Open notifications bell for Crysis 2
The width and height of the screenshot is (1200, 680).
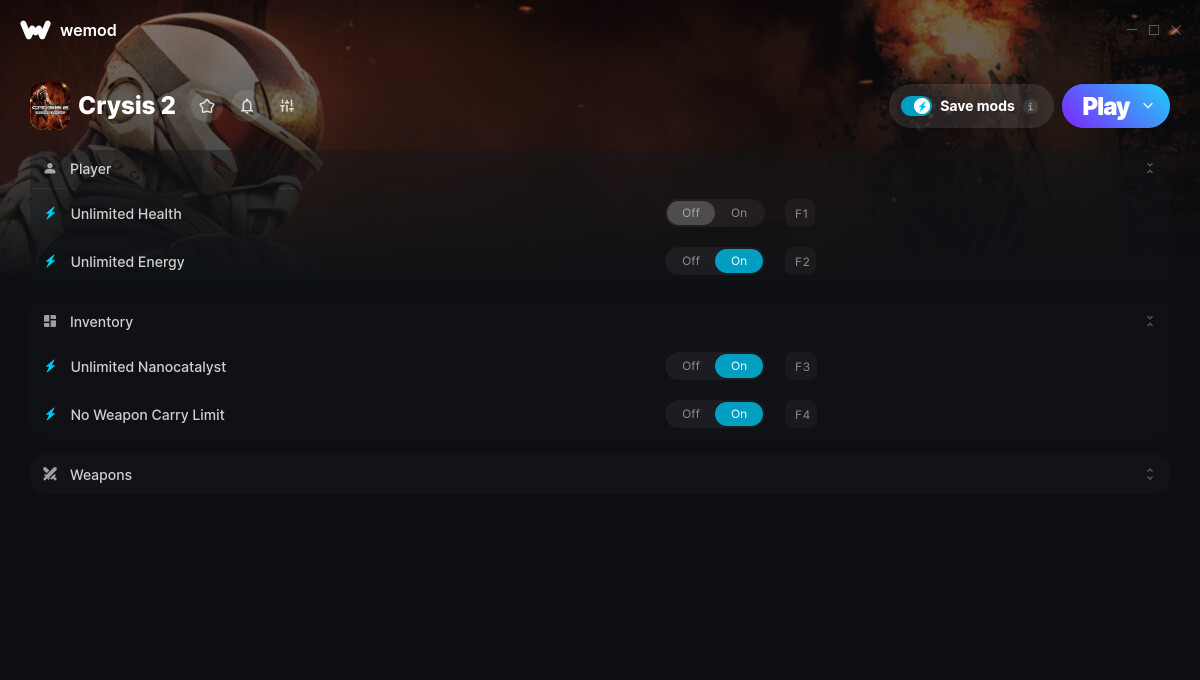pos(247,106)
